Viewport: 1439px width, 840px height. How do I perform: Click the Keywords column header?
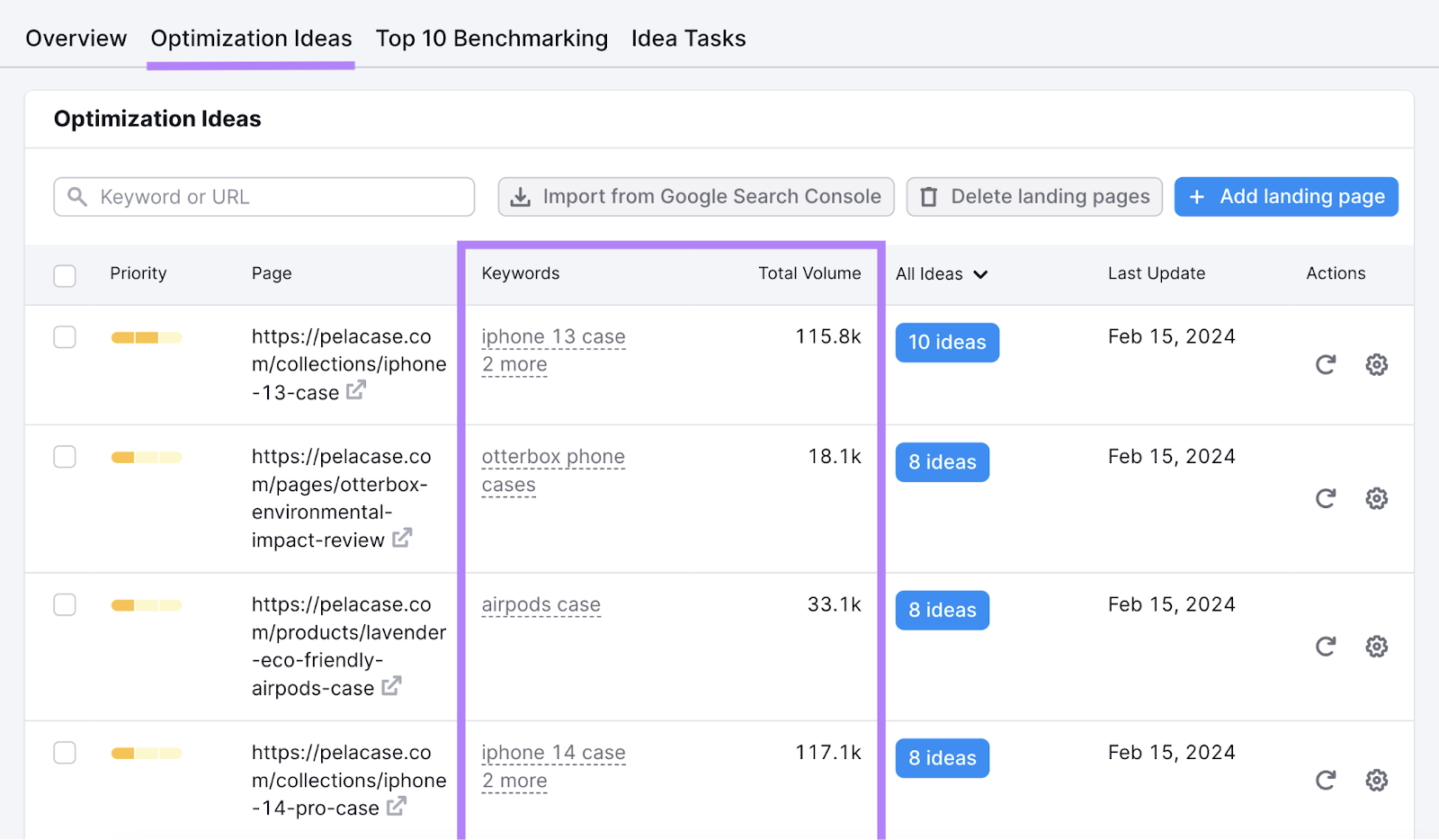point(521,273)
